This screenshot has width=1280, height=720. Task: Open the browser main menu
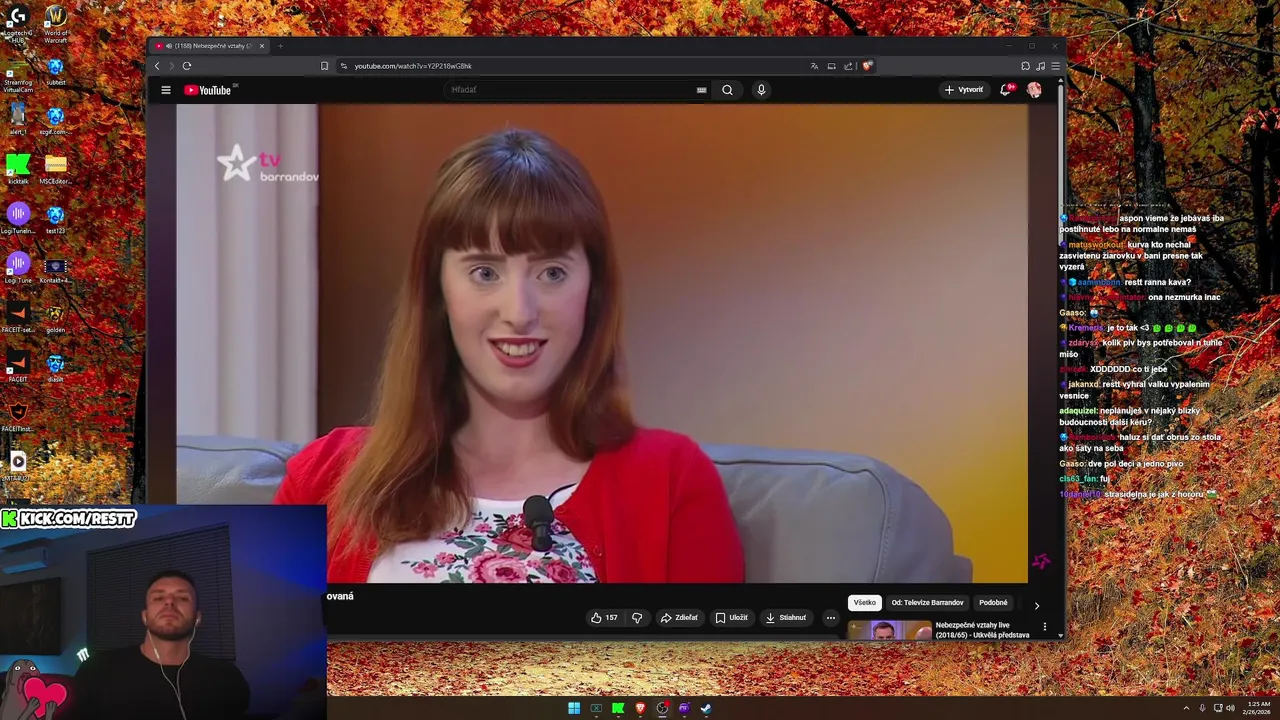tap(1055, 66)
